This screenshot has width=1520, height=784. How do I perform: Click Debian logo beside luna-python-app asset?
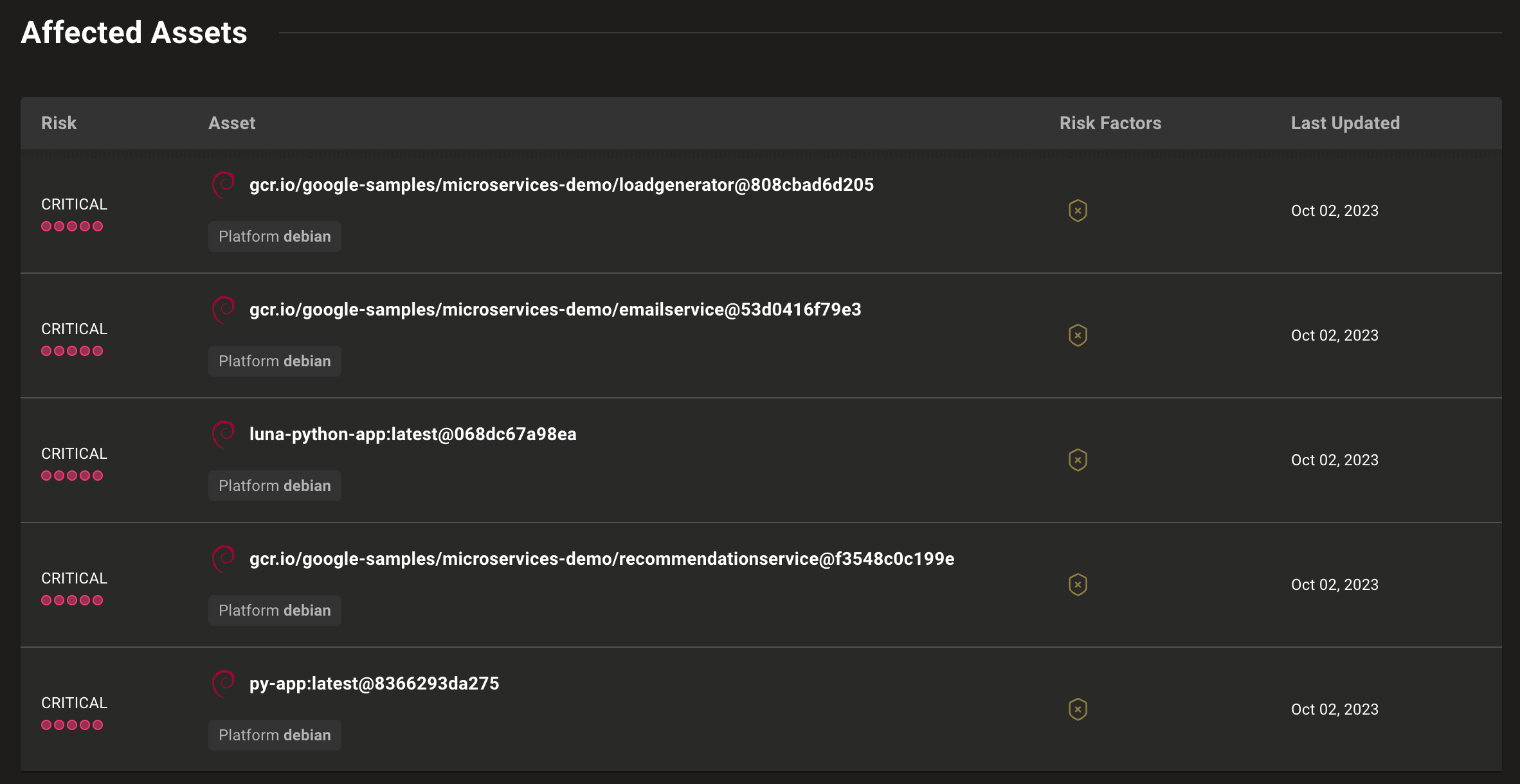tap(224, 434)
